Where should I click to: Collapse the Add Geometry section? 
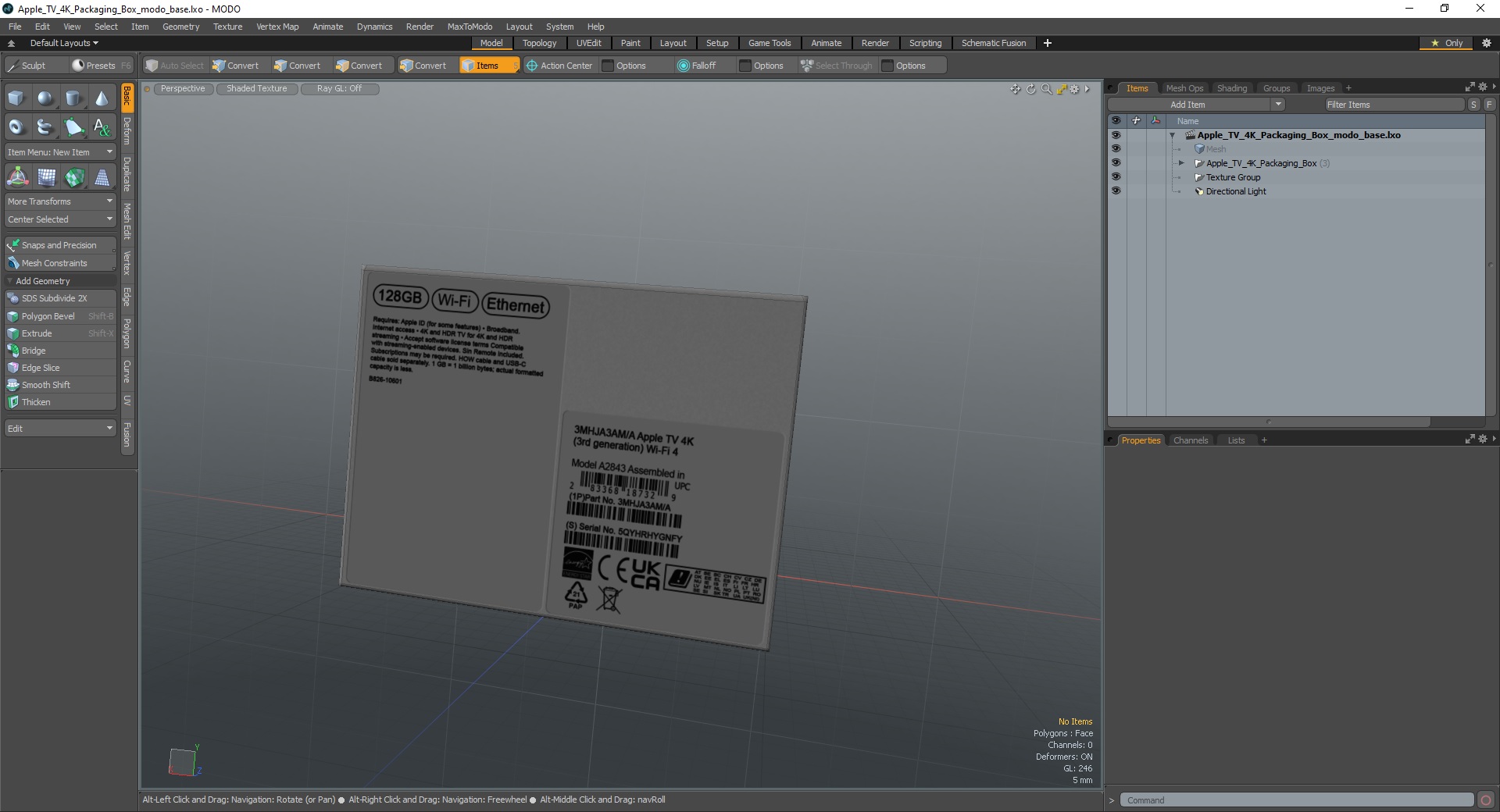tap(9, 281)
